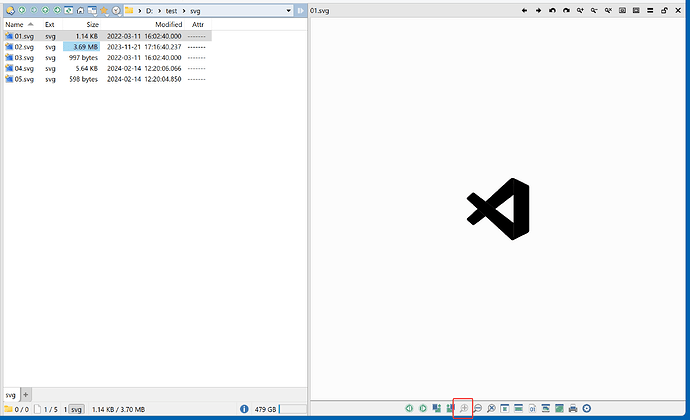Open the favorites star menu
The image size is (690, 420).
[x=104, y=10]
